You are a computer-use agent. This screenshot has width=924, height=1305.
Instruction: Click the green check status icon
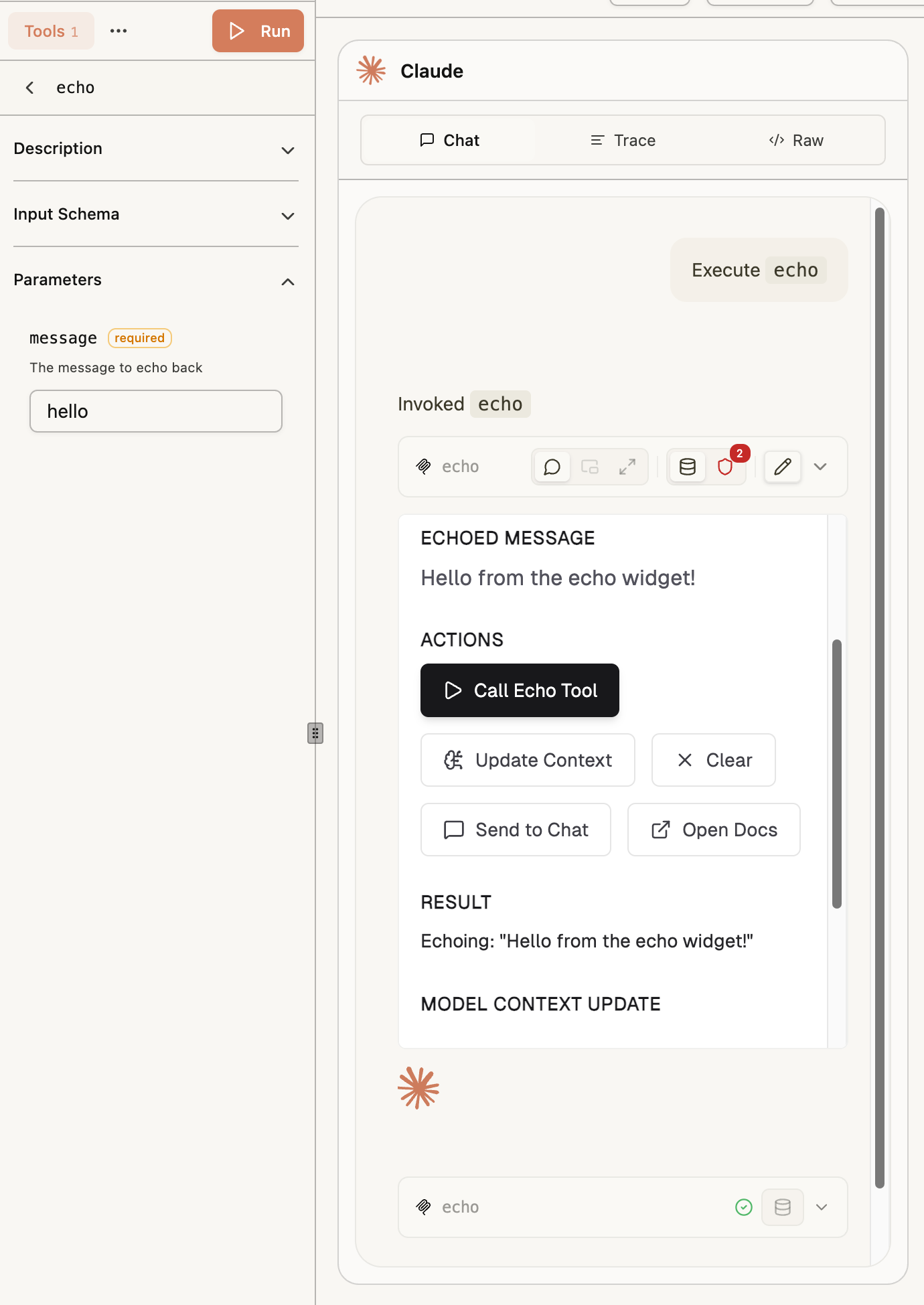744,1207
